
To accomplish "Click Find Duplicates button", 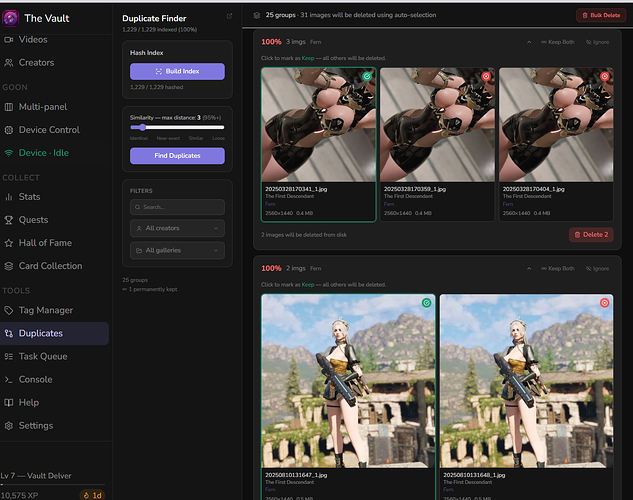I will tap(177, 156).
